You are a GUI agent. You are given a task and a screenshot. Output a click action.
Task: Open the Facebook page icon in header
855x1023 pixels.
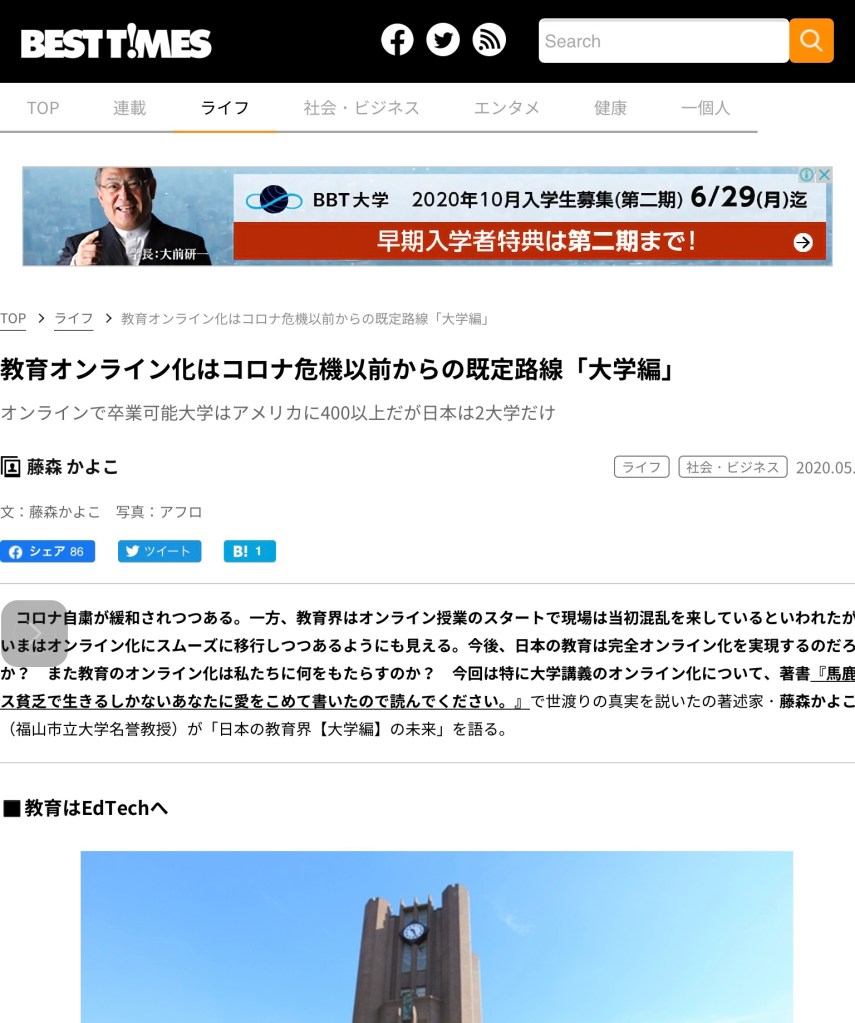397,40
